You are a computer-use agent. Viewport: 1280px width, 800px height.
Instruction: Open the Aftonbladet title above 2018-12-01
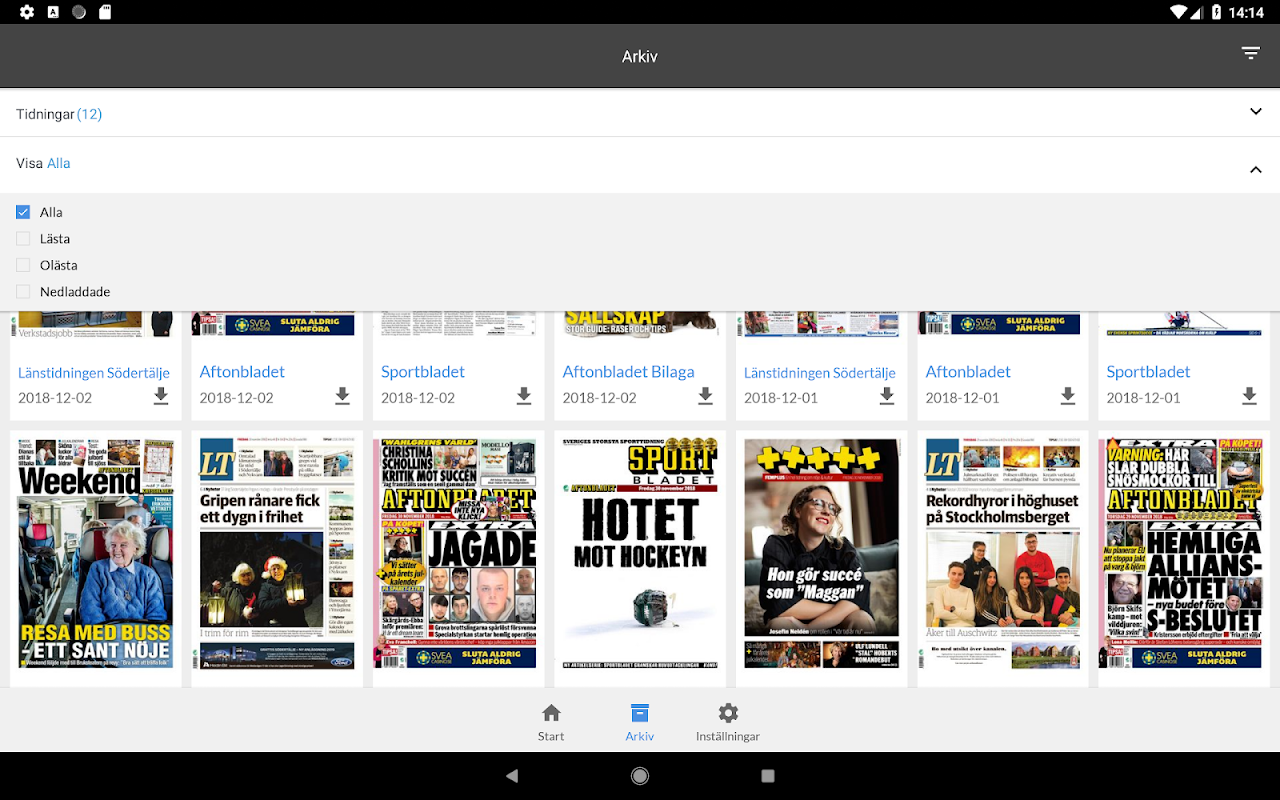968,372
